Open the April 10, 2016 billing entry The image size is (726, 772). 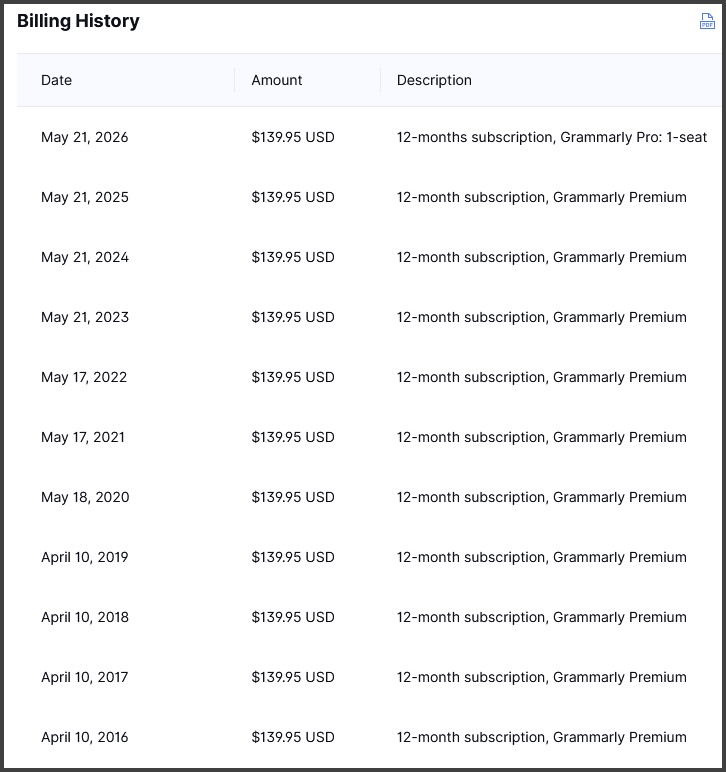[x=369, y=738]
